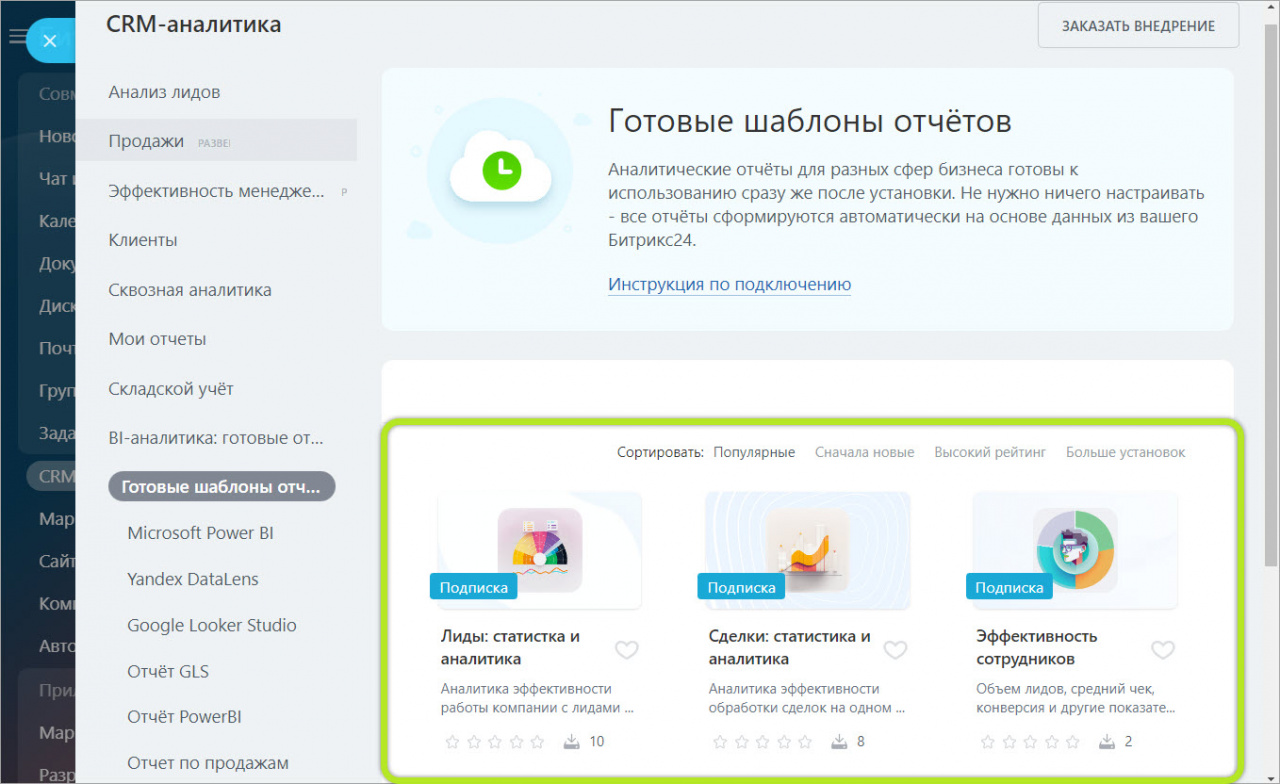
Task: Add Лиды report to favorites heart
Action: tap(626, 650)
